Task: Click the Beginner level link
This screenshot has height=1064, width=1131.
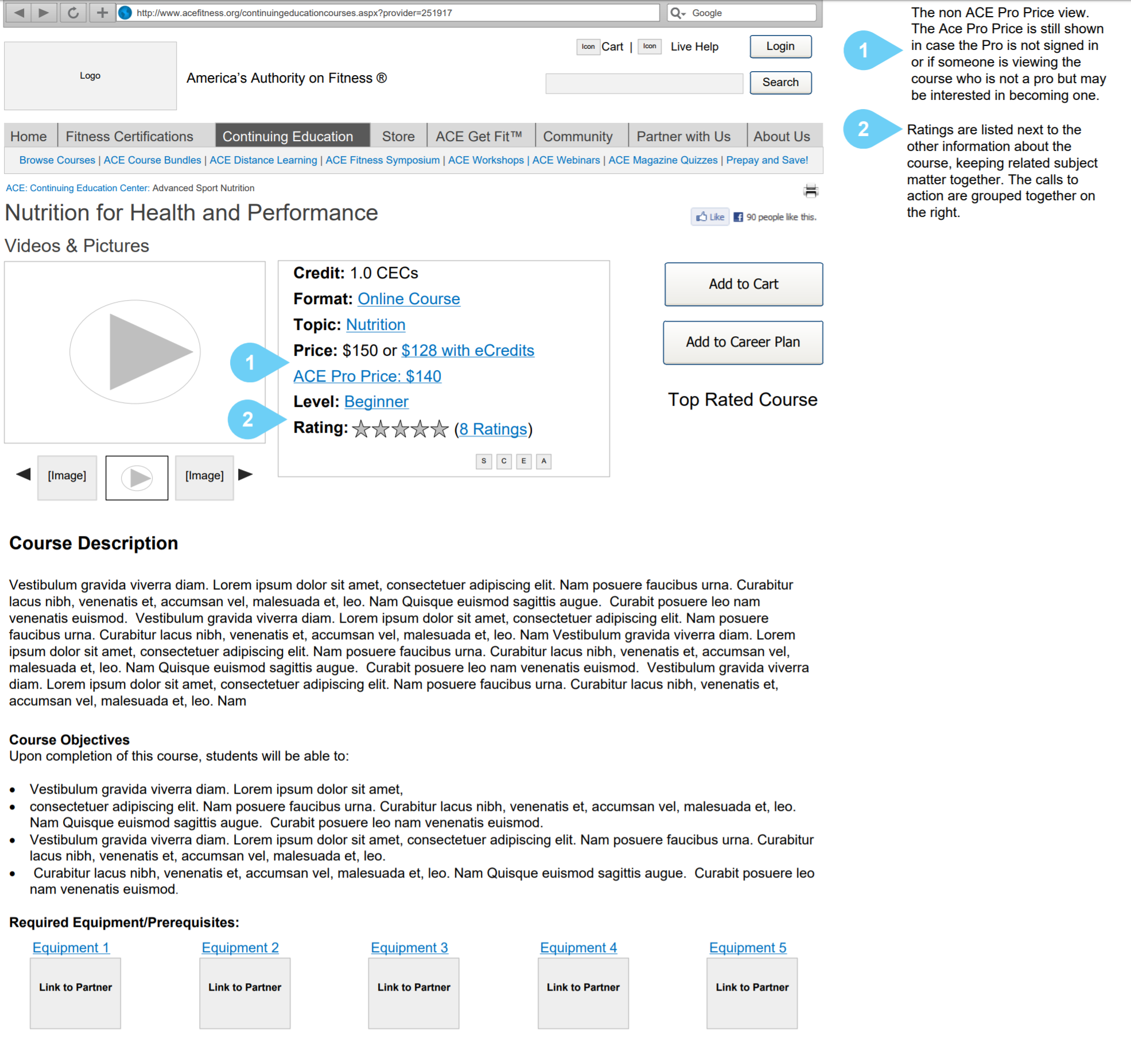Action: click(x=376, y=401)
